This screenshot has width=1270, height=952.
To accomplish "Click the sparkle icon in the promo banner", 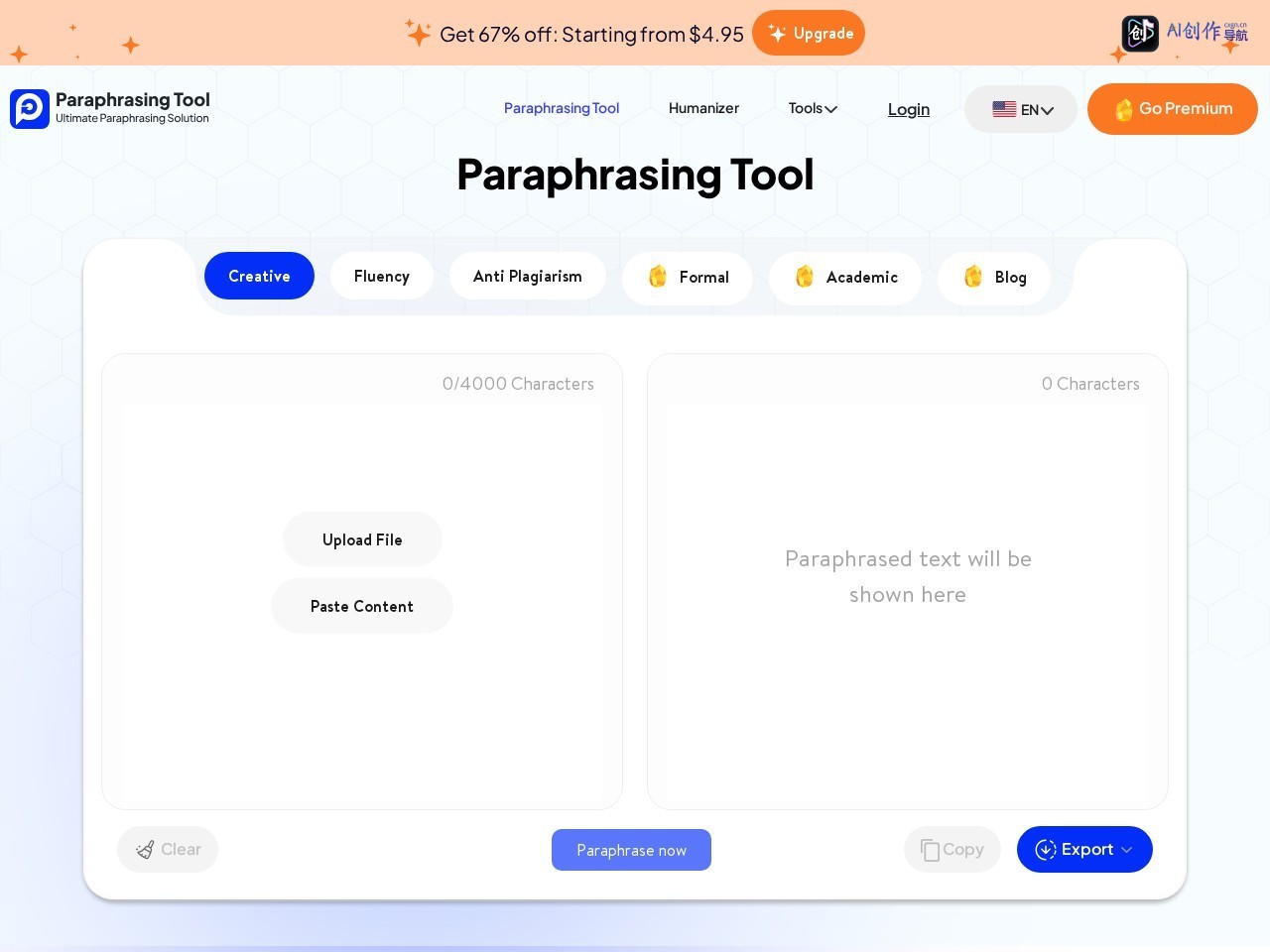I will coord(418,33).
